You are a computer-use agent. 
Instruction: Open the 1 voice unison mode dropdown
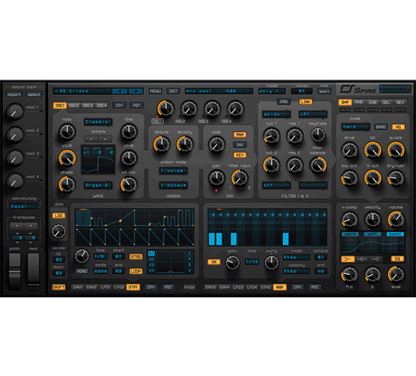[173, 171]
